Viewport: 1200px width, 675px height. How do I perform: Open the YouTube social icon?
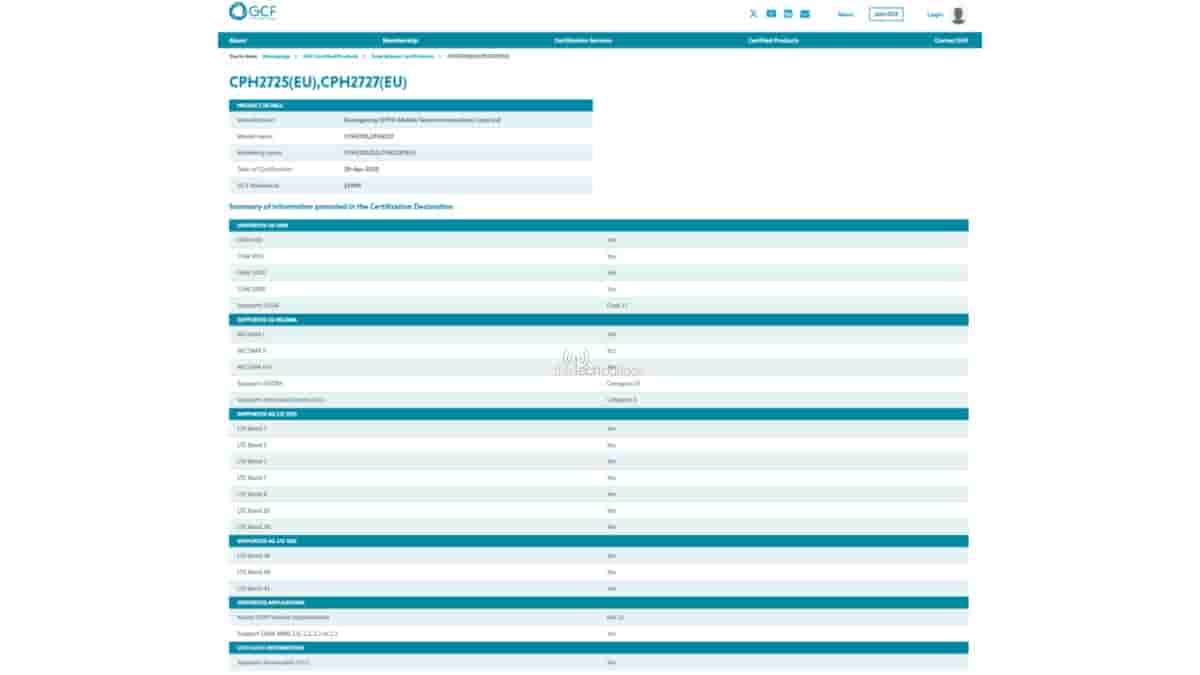771,14
